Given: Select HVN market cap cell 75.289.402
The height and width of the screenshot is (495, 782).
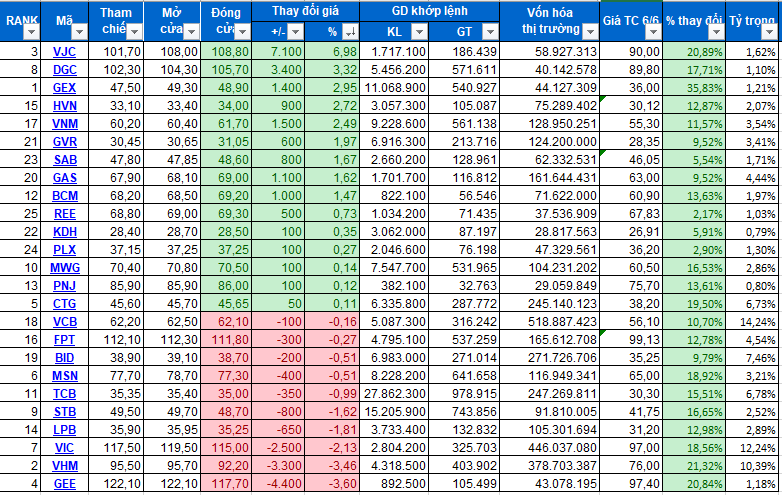Looking at the screenshot, I should click(549, 106).
